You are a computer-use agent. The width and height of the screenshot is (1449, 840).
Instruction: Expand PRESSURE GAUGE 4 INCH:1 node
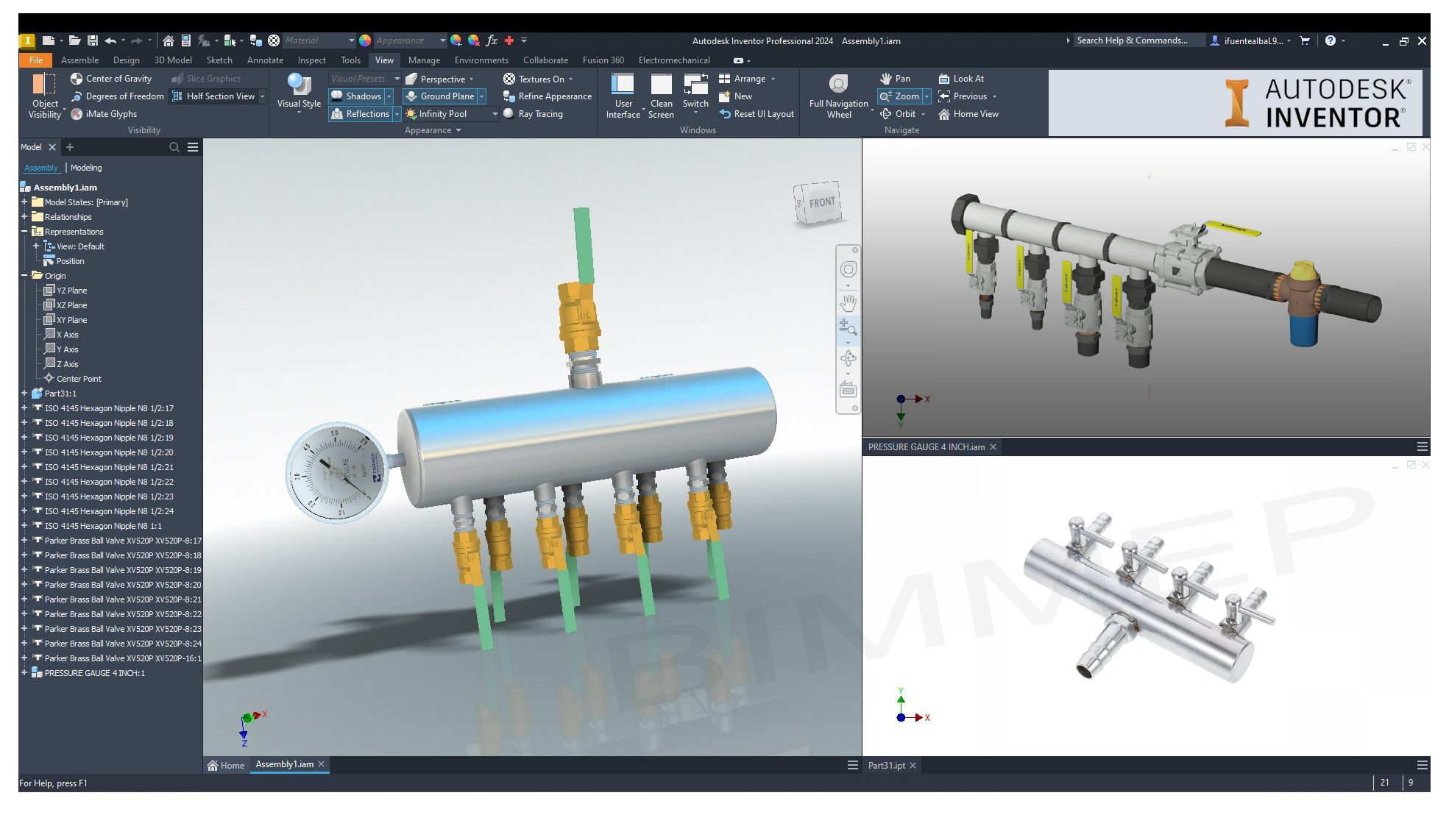[x=24, y=673]
